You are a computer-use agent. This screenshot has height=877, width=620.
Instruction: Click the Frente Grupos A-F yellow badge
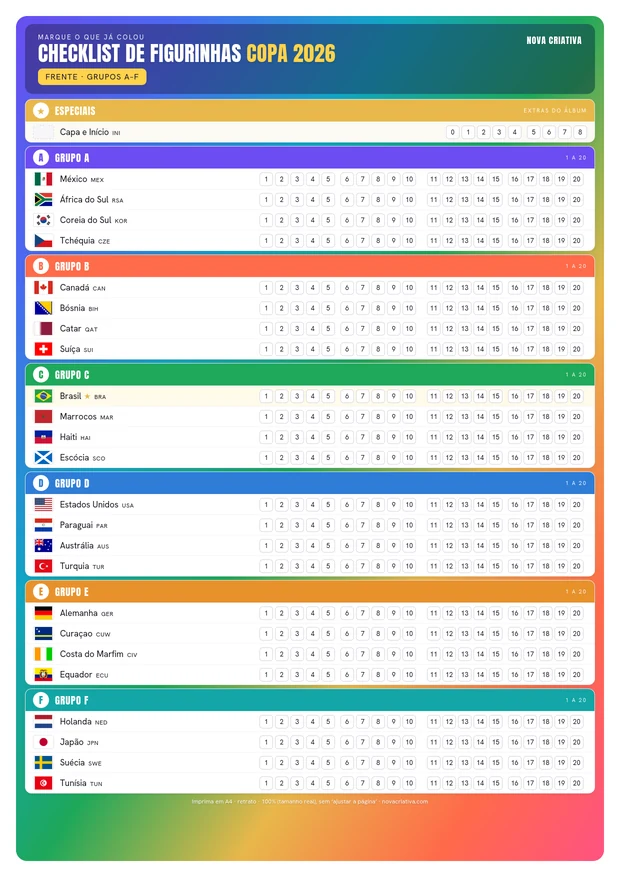92,77
